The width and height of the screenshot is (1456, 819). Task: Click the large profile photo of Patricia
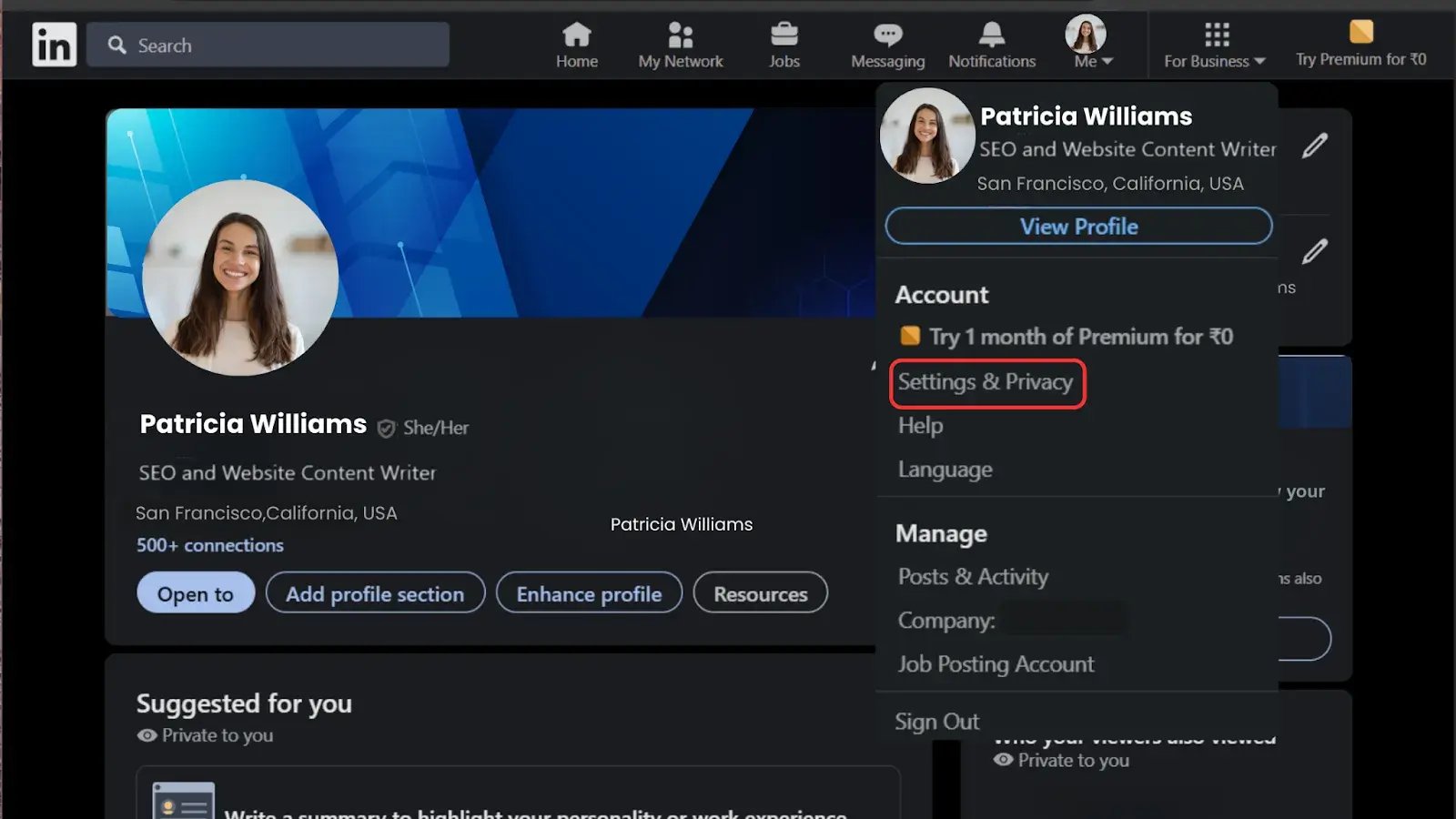pos(240,278)
